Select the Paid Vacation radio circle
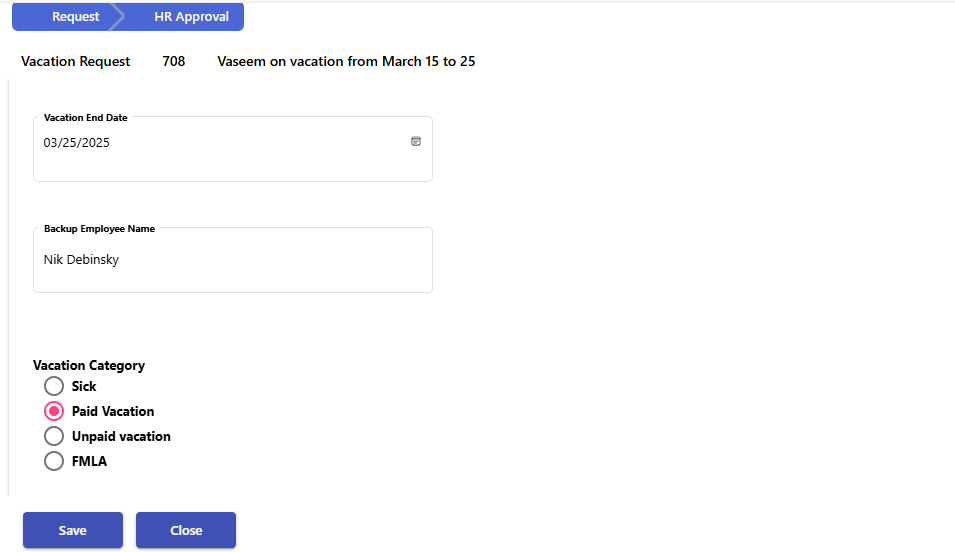955x552 pixels. tap(54, 411)
